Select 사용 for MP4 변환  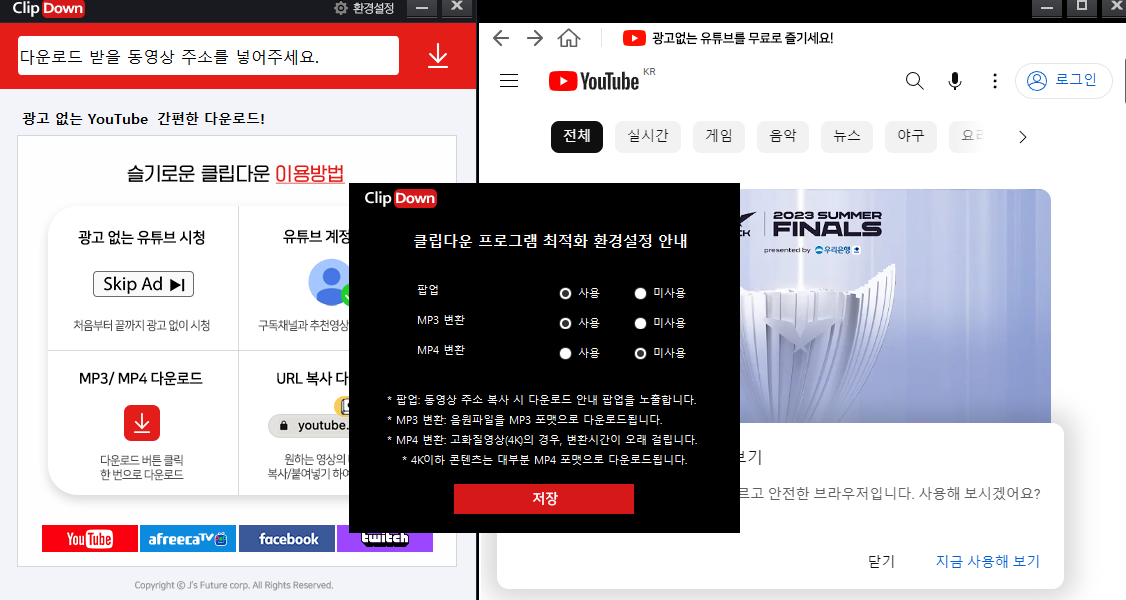pos(565,354)
